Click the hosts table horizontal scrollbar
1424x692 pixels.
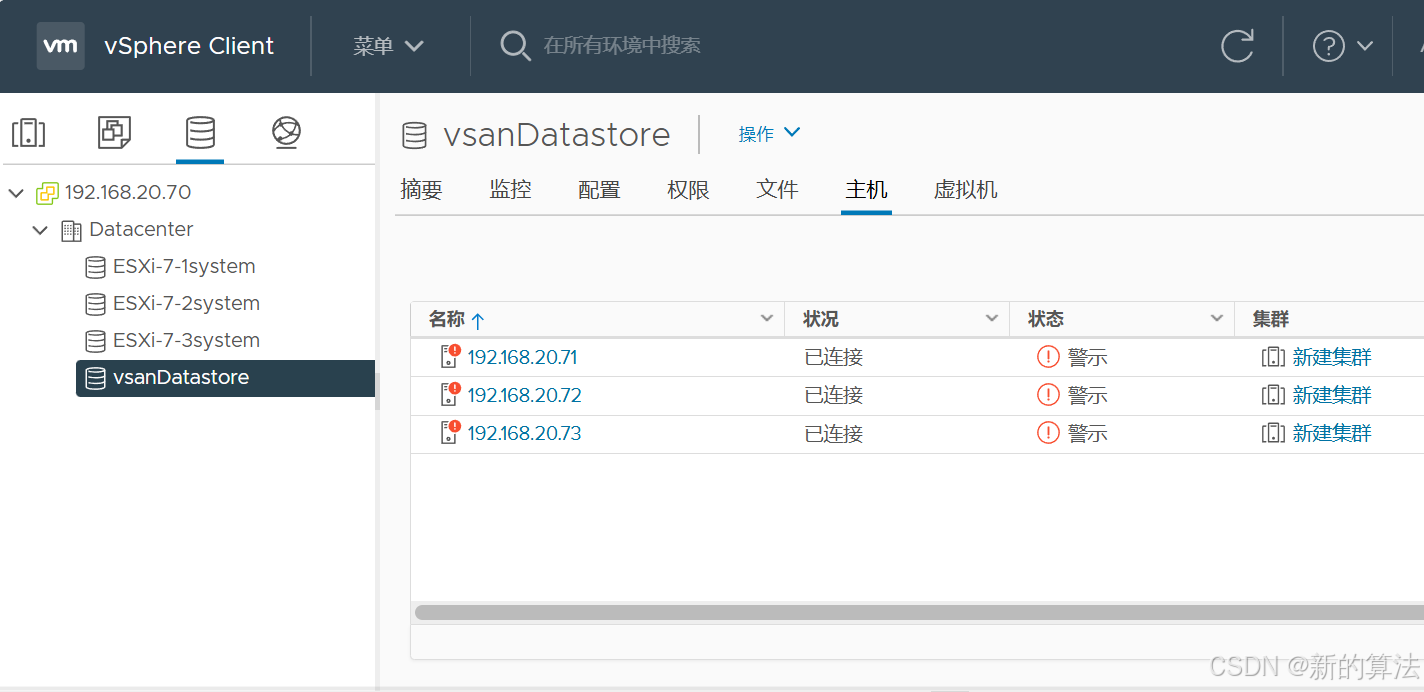[x=918, y=611]
